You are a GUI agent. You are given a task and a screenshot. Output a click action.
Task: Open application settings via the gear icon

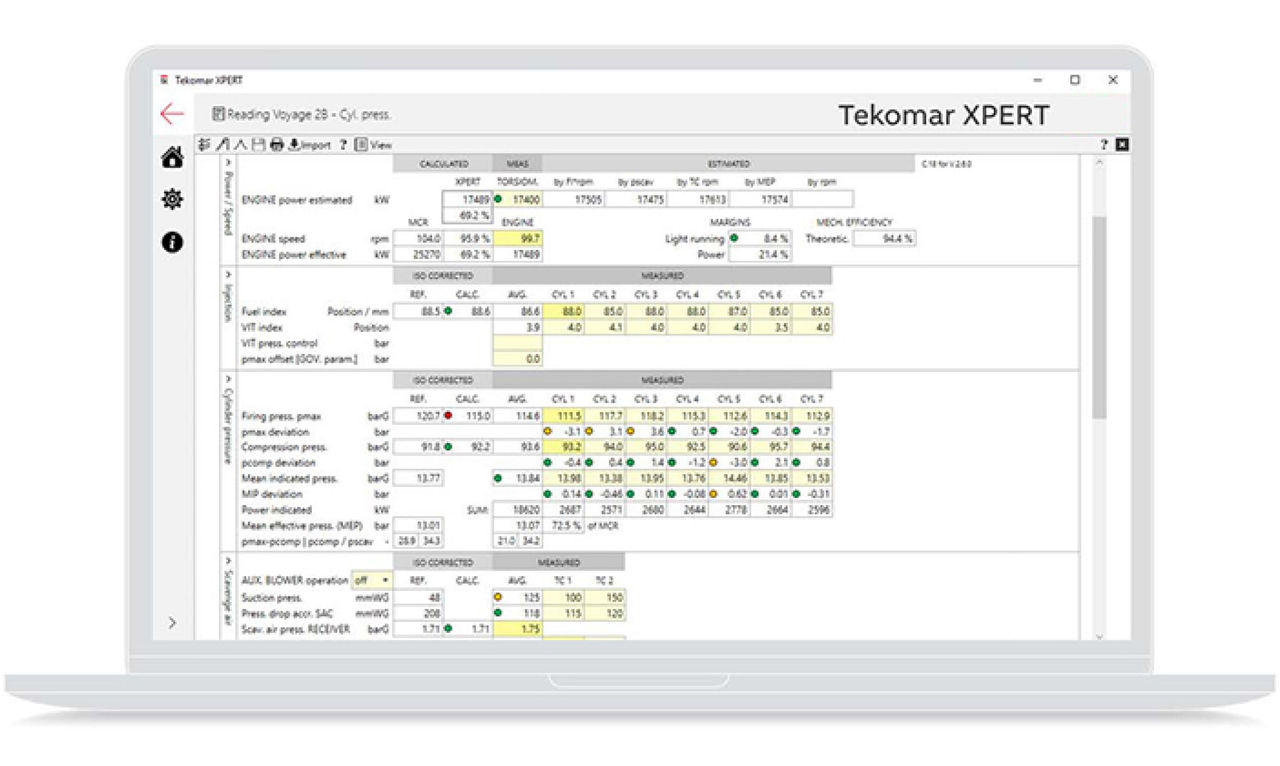tap(172, 199)
